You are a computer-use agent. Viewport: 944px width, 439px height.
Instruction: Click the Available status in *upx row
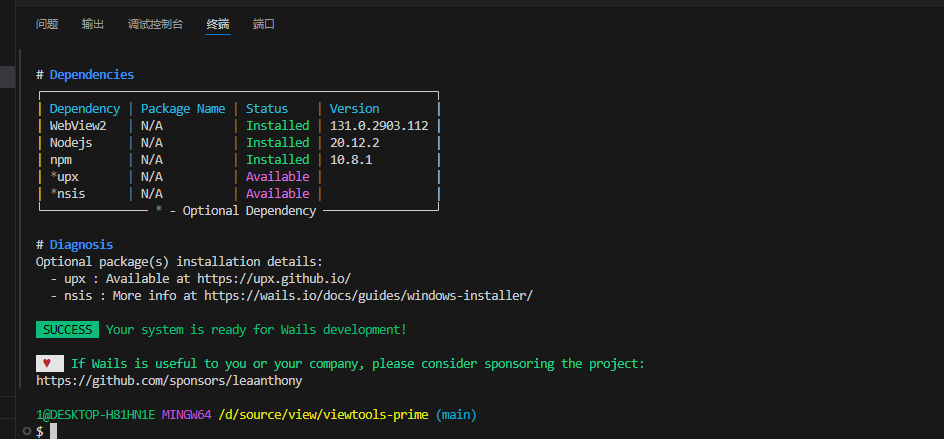pos(277,177)
